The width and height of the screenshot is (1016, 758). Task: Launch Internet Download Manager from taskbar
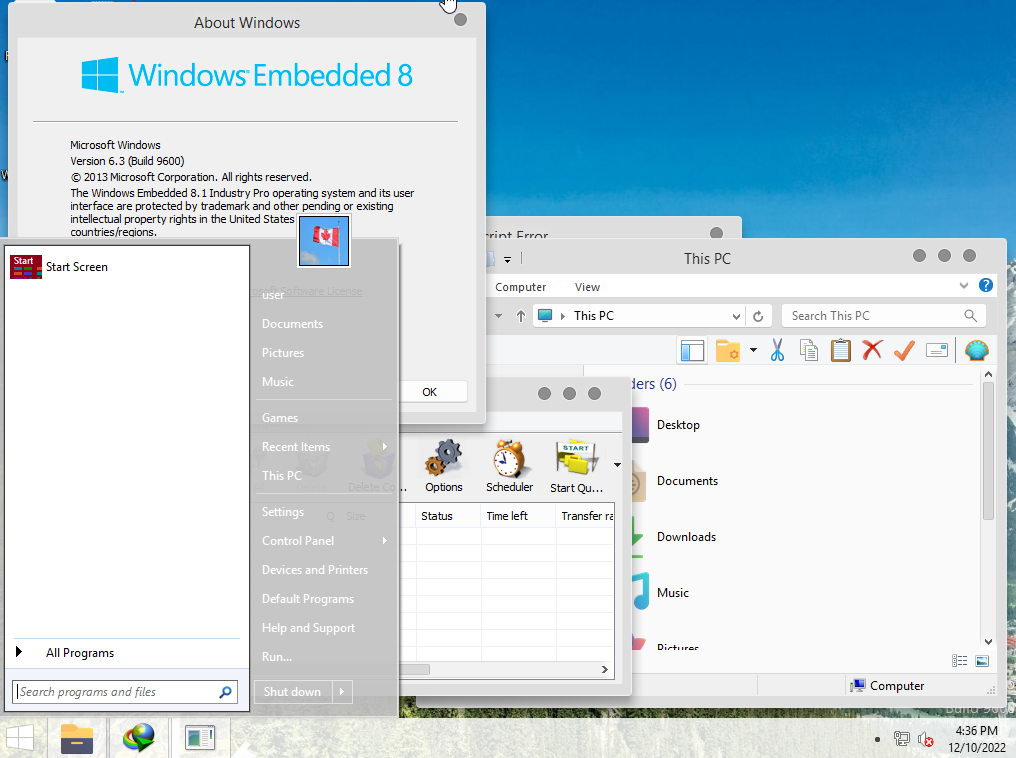click(x=139, y=738)
